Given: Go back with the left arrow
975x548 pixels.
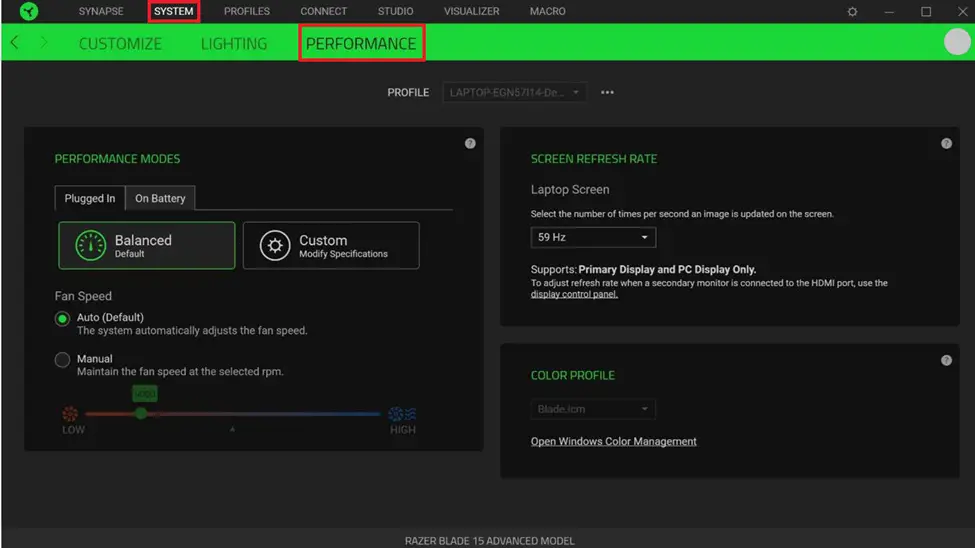Looking at the screenshot, I should tap(14, 42).
